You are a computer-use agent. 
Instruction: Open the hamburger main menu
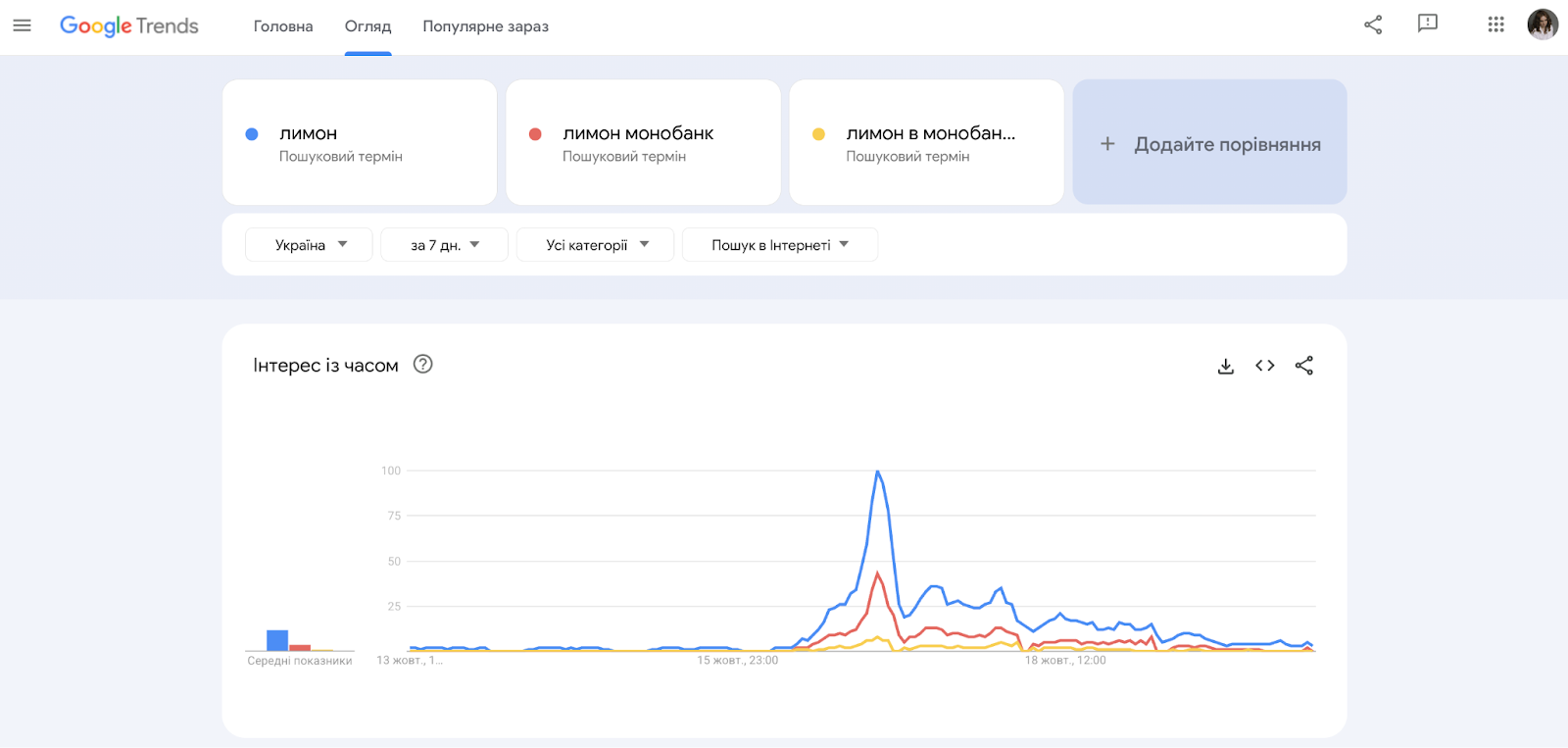[22, 25]
